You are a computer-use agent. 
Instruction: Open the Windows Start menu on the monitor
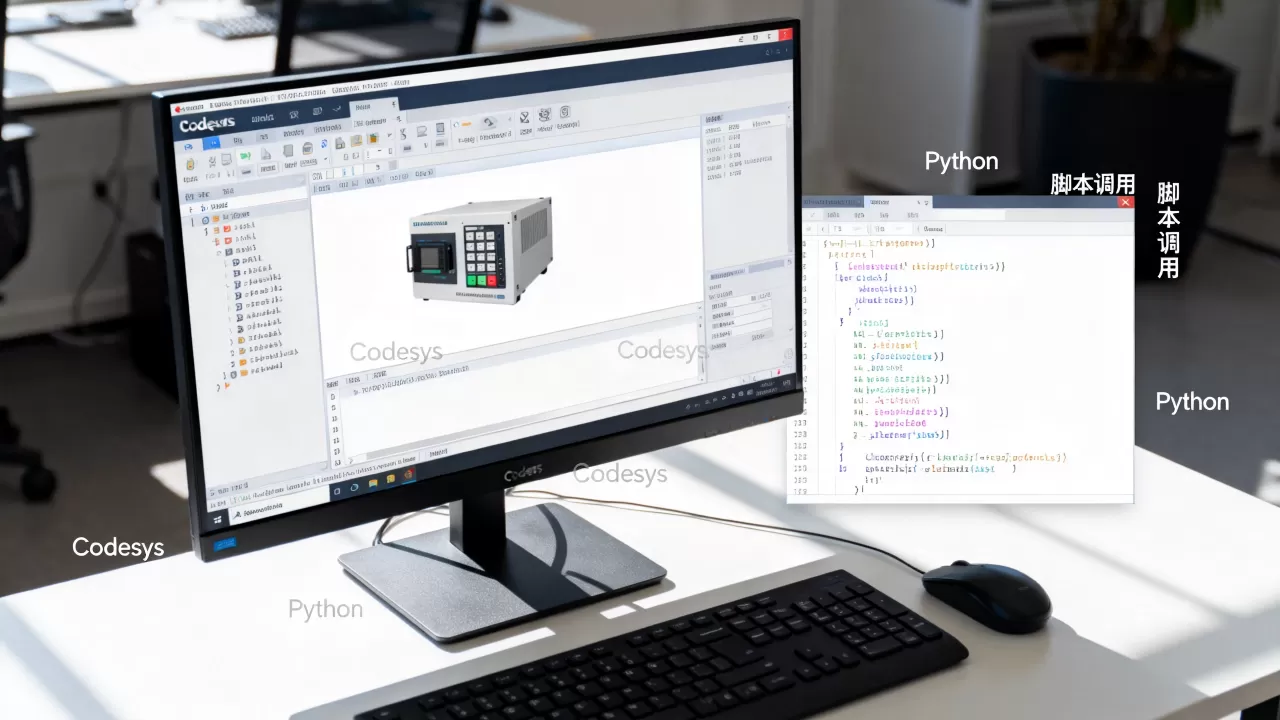tap(218, 520)
